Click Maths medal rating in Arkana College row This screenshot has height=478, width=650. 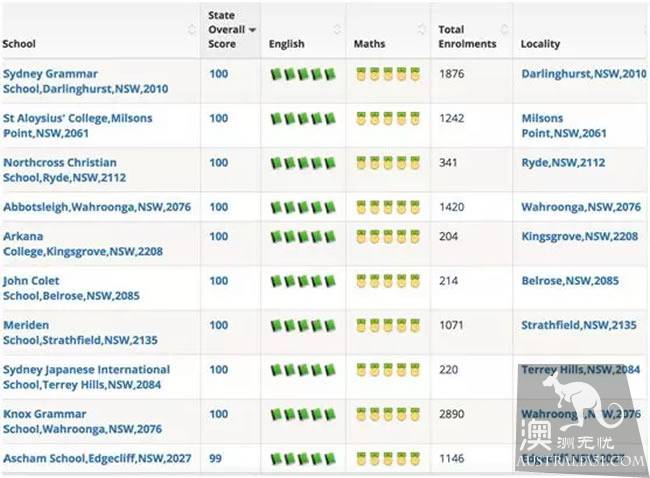(388, 237)
